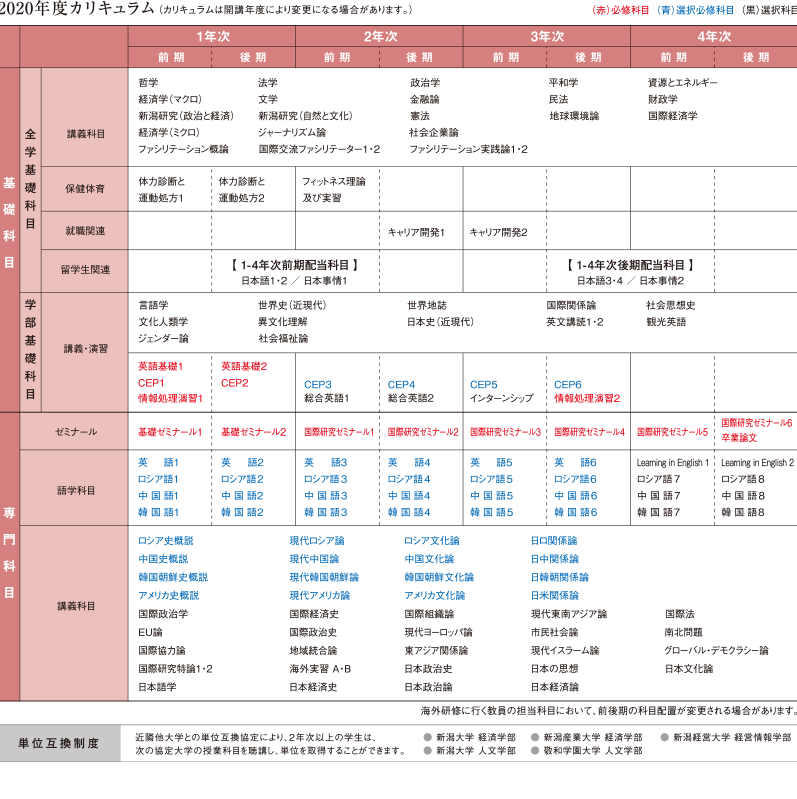Image resolution: width=797 pixels, height=799 pixels.
Task: Click on ジャーナリズム論
Action: coord(292,132)
